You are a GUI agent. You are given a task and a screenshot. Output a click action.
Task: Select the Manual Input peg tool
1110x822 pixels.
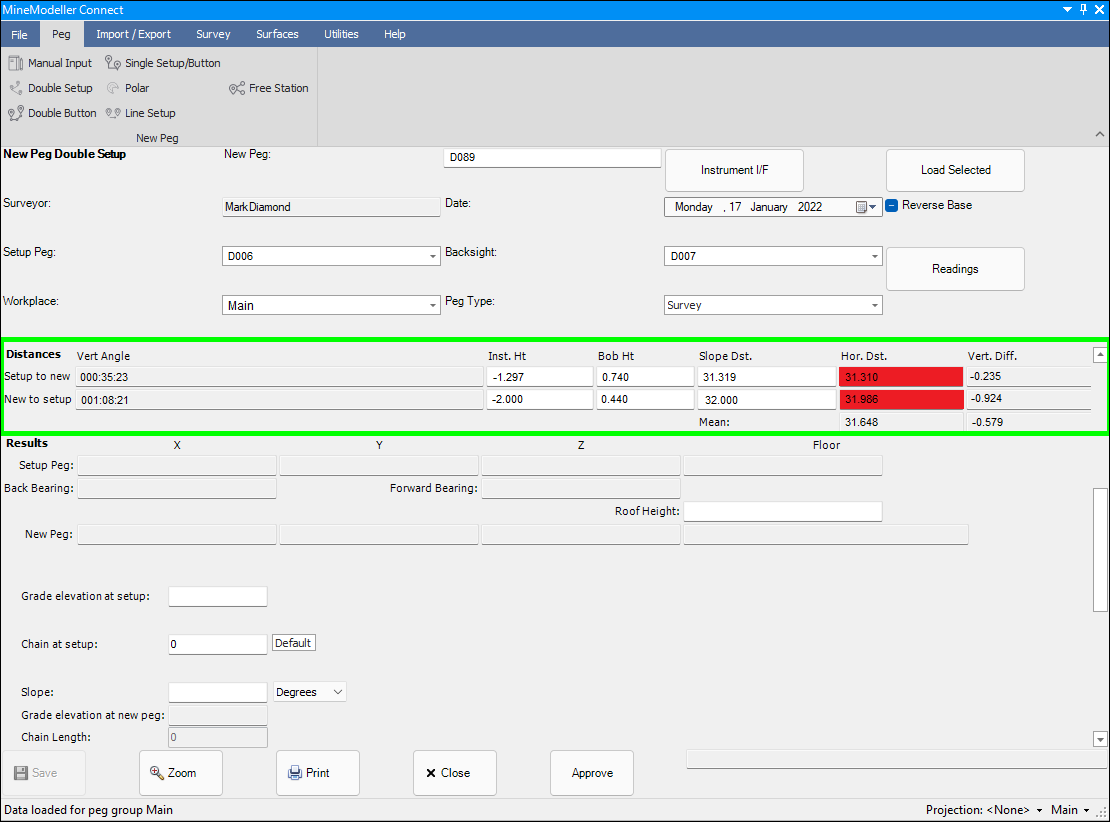pyautogui.click(x=51, y=63)
